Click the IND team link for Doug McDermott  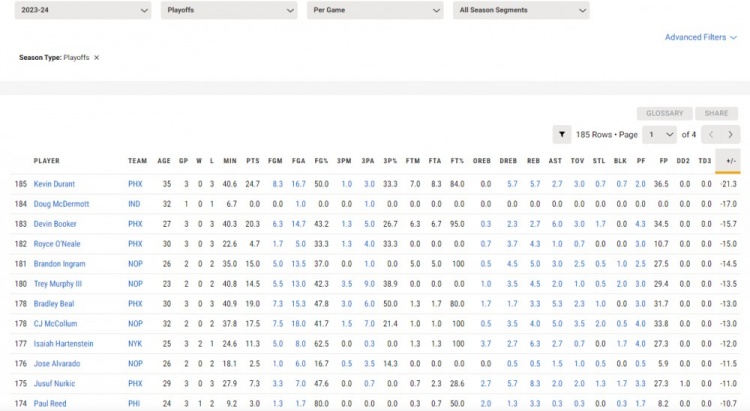click(x=134, y=204)
